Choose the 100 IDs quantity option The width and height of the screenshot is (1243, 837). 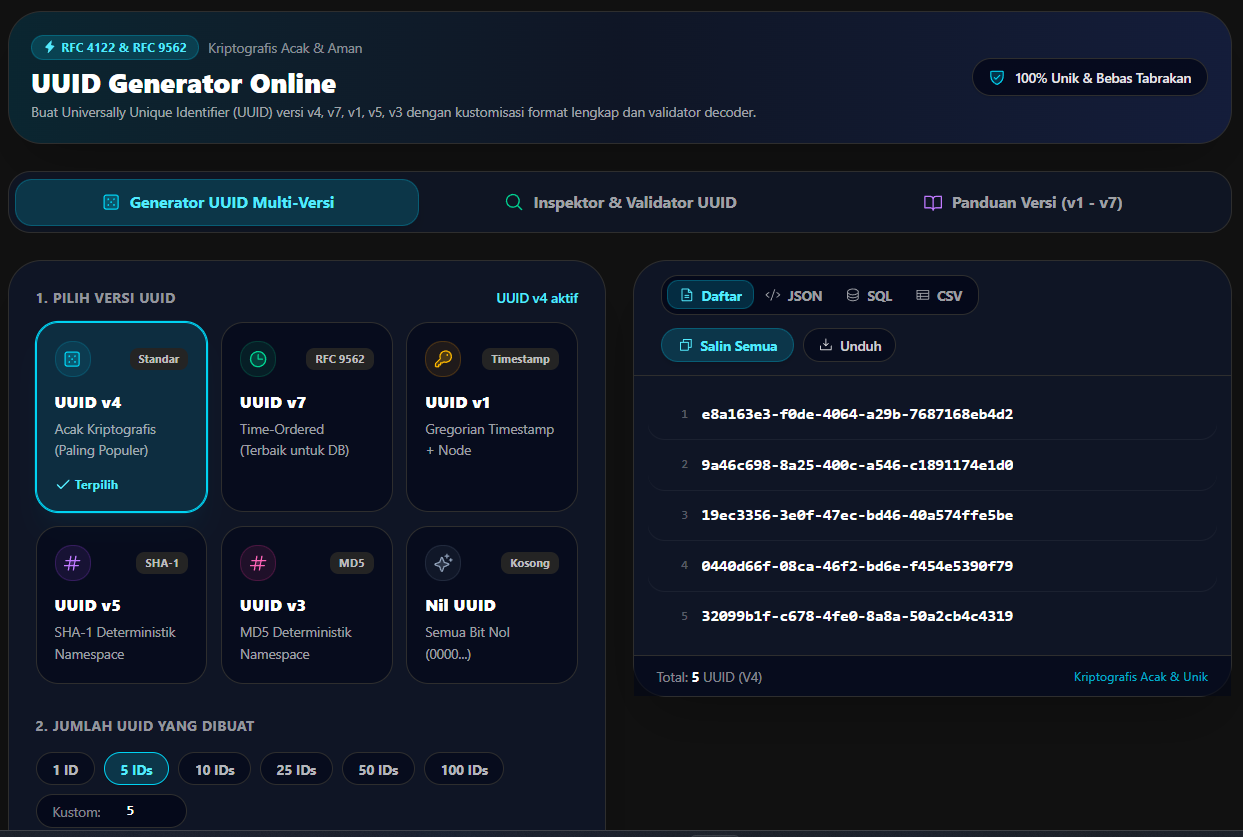(465, 769)
